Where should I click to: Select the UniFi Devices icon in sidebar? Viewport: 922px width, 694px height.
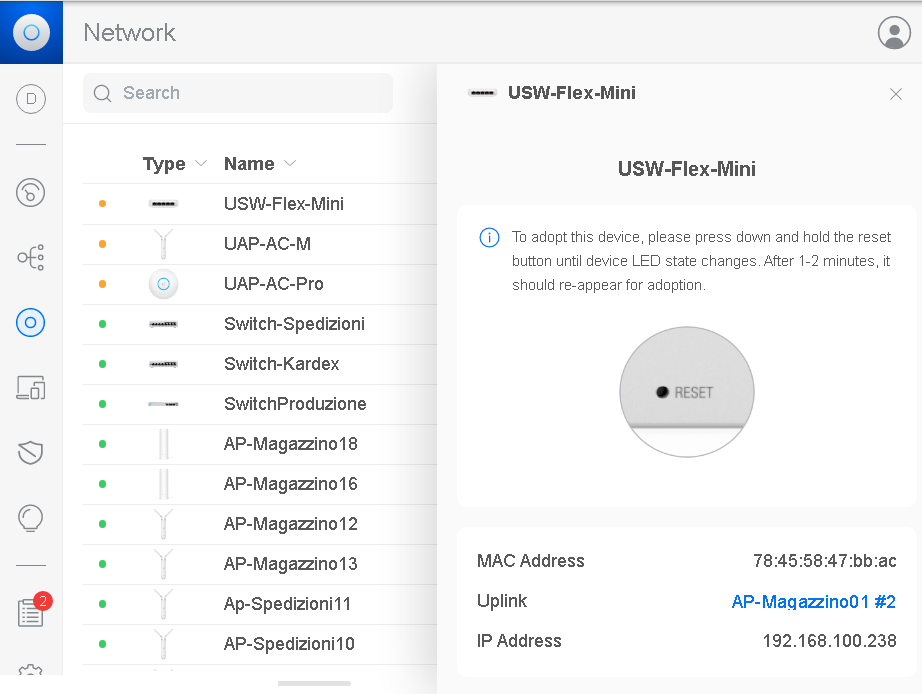pos(31,322)
